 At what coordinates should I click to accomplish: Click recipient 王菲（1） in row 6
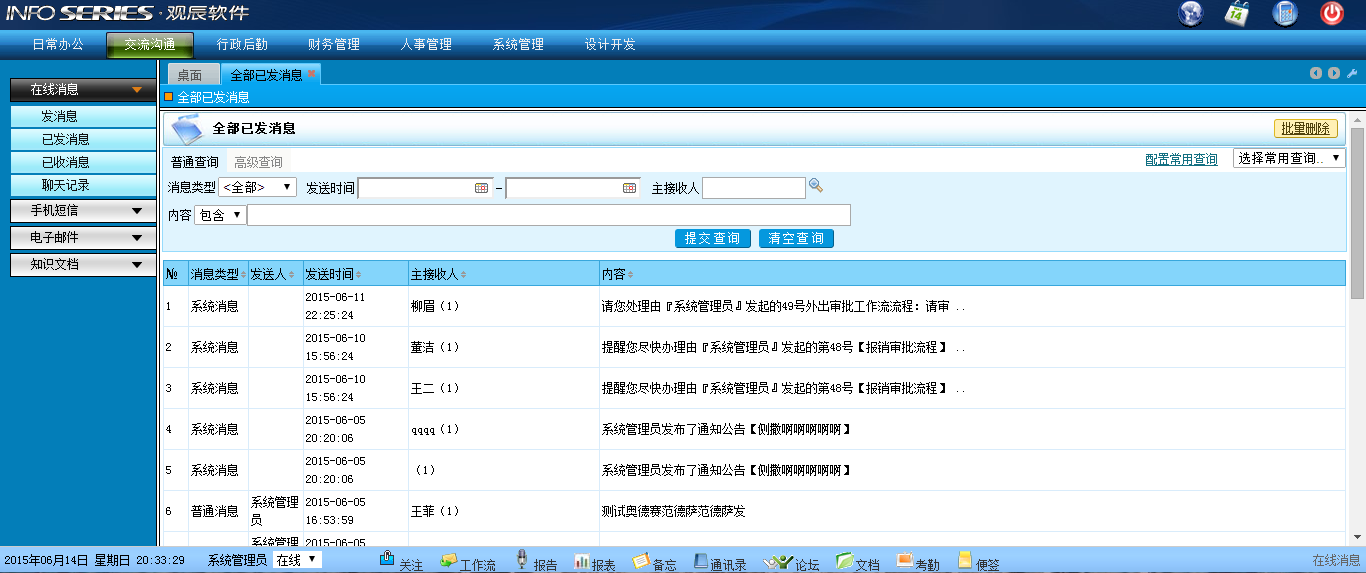[x=435, y=511]
